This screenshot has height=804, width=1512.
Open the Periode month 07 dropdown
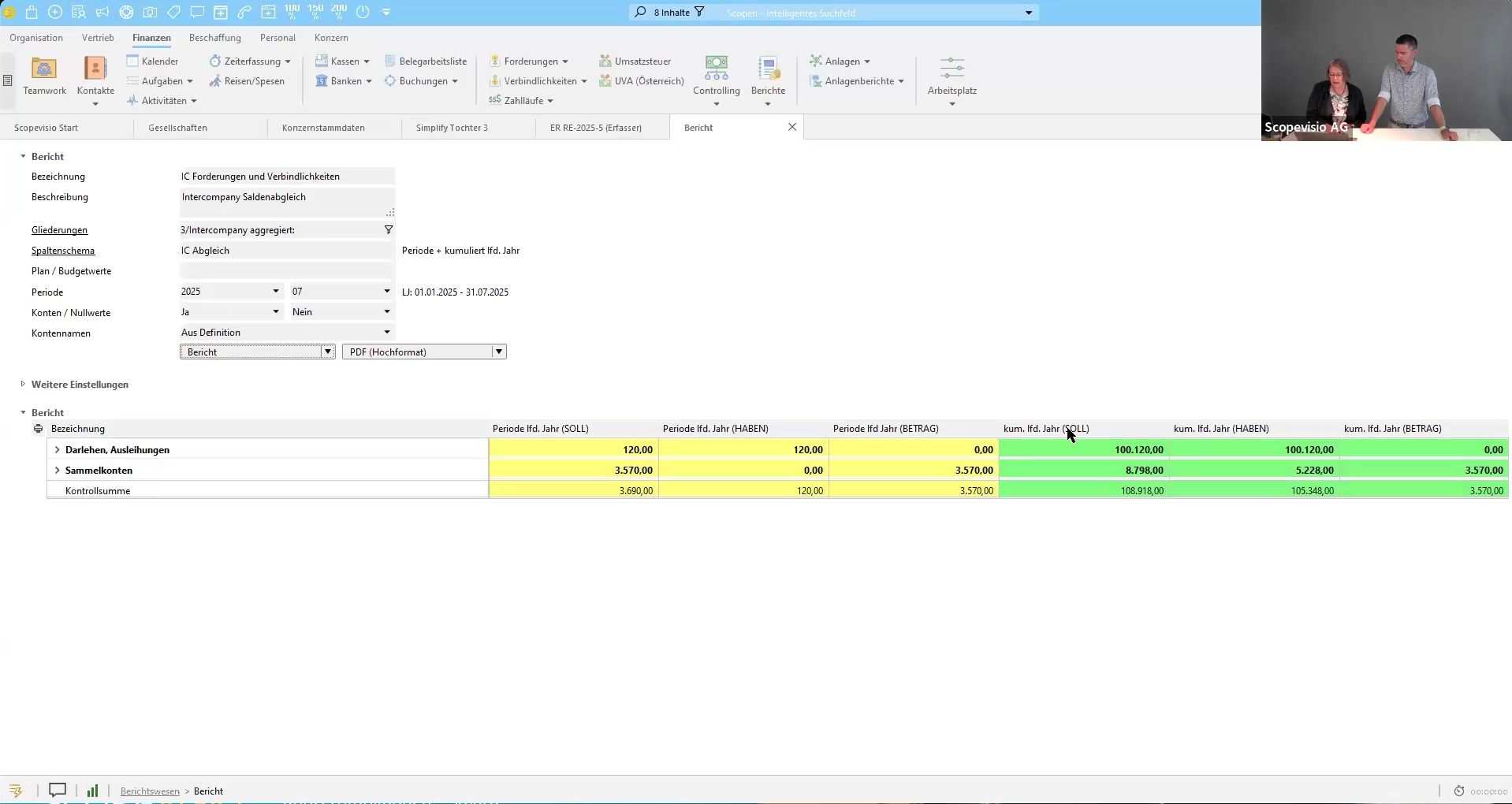tap(387, 292)
